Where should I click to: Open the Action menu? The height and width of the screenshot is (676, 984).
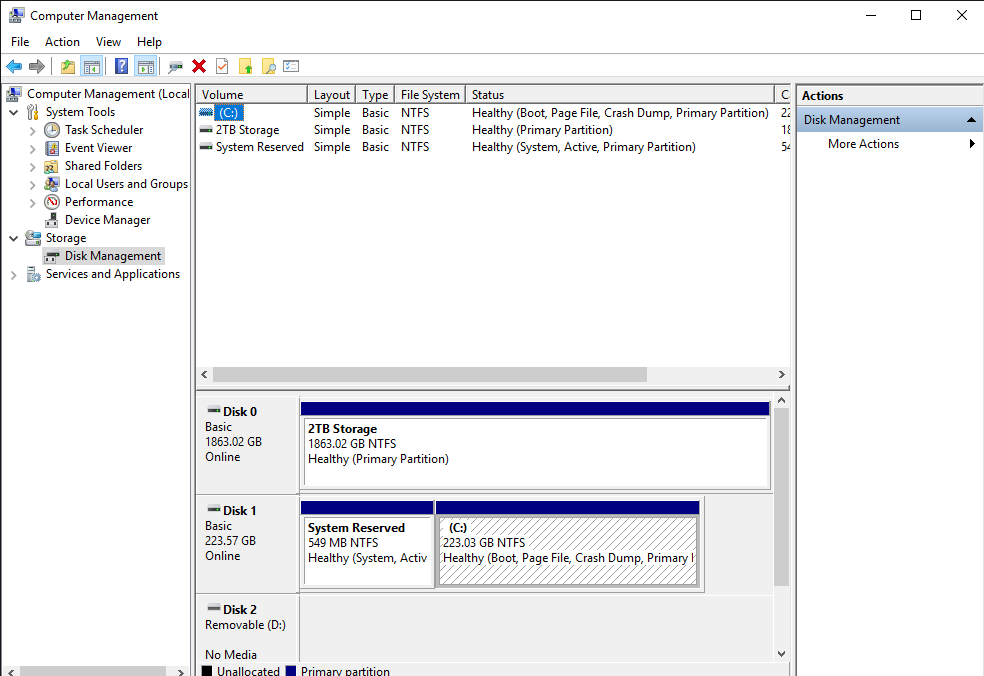62,42
